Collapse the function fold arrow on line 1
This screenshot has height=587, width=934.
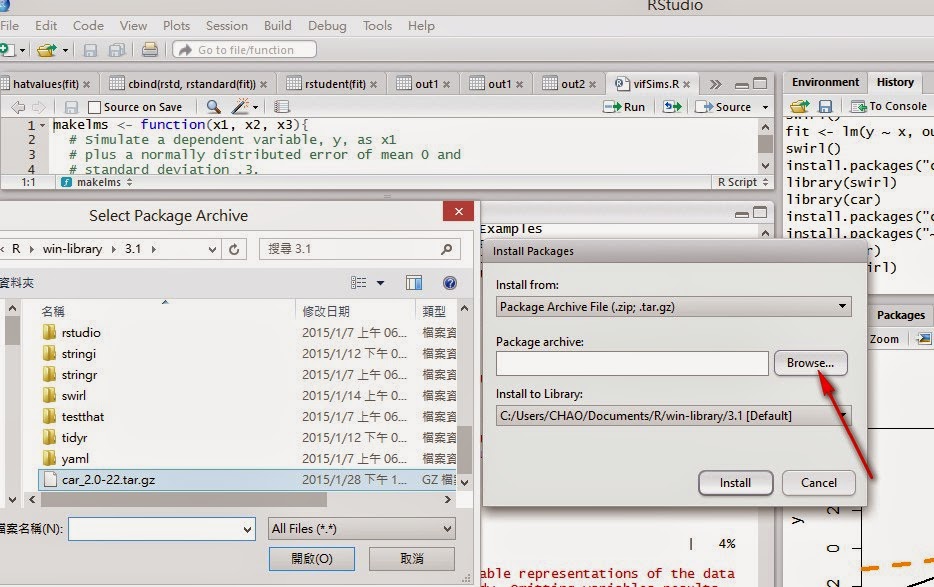coord(42,126)
